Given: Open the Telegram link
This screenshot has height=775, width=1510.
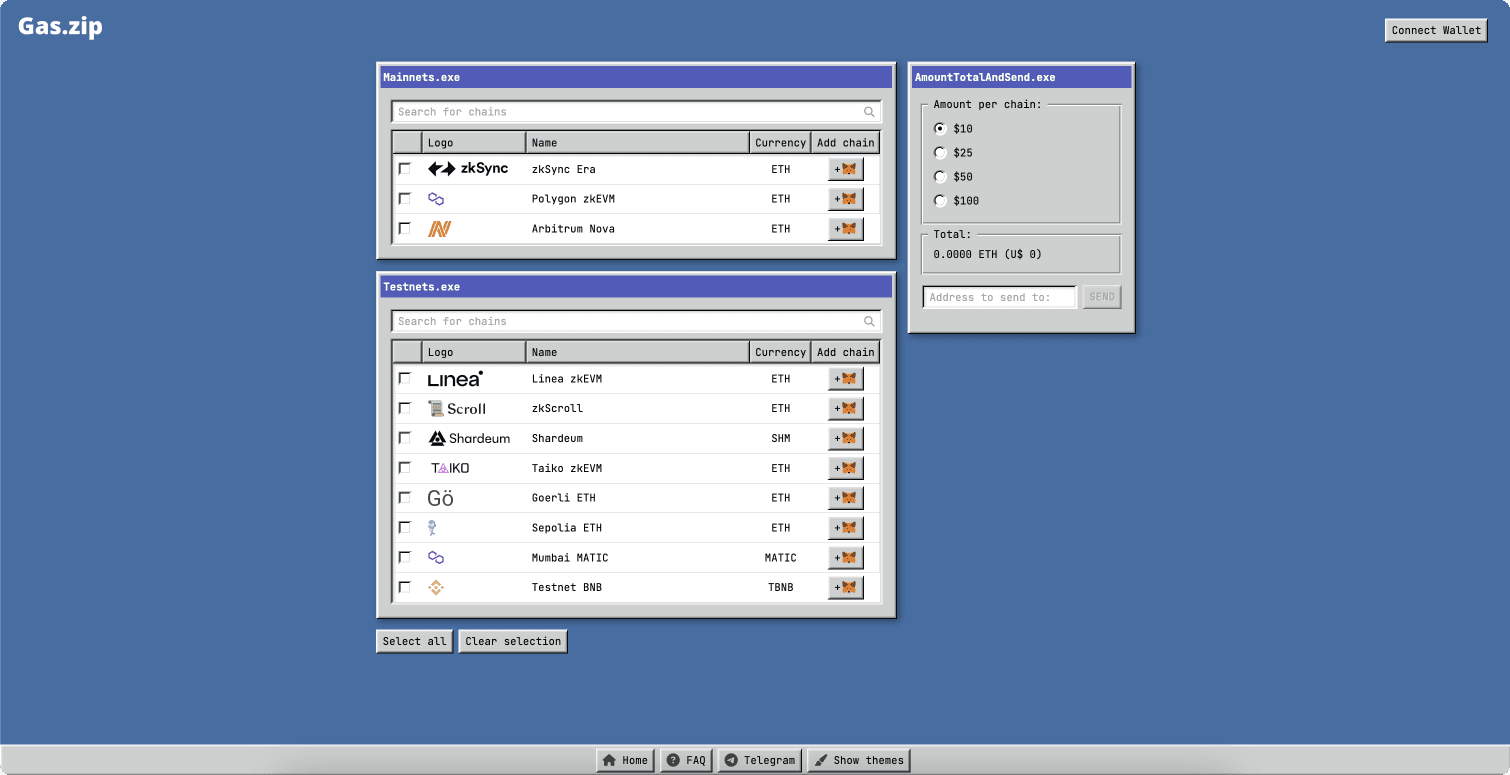Looking at the screenshot, I should (760, 761).
